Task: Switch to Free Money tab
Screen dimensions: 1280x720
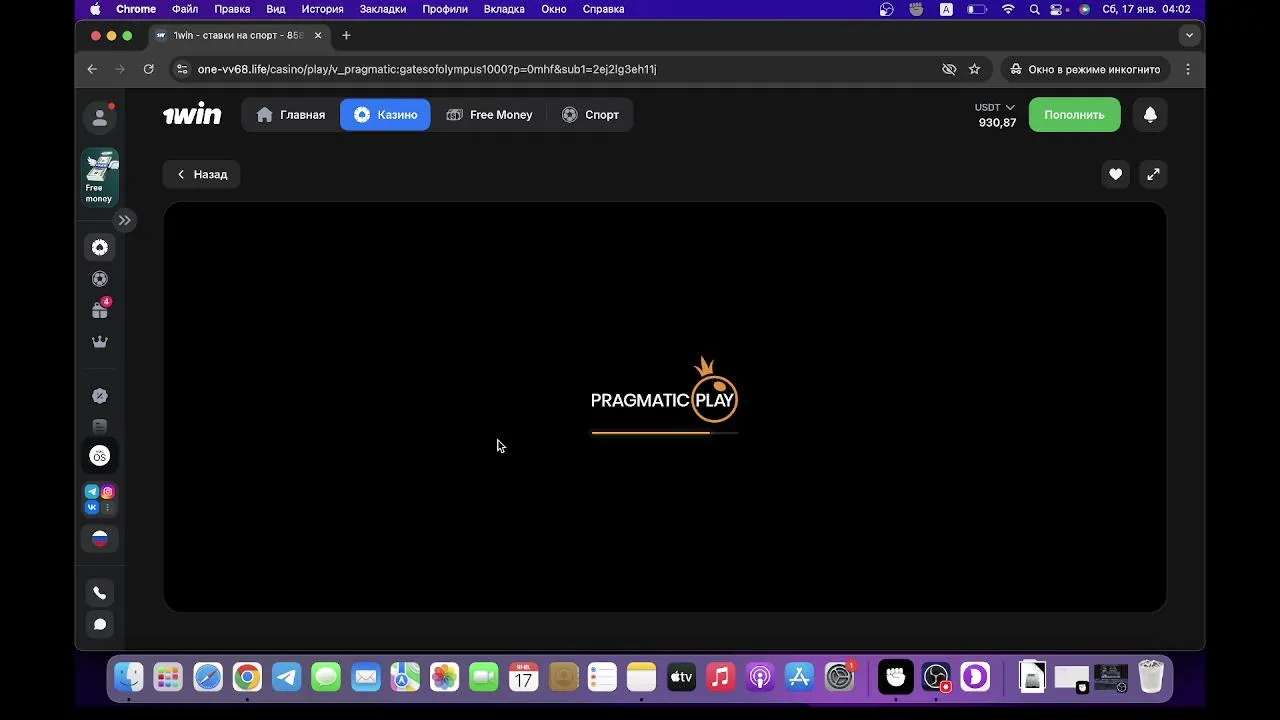Action: click(490, 115)
